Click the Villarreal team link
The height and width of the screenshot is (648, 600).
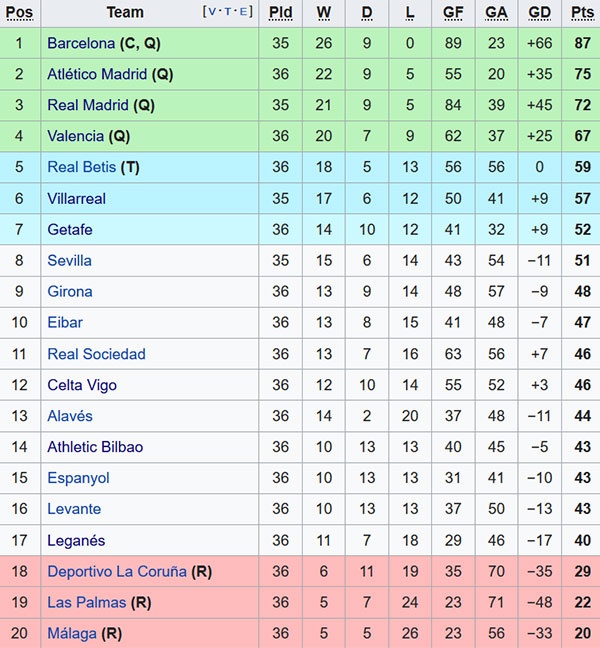point(76,198)
